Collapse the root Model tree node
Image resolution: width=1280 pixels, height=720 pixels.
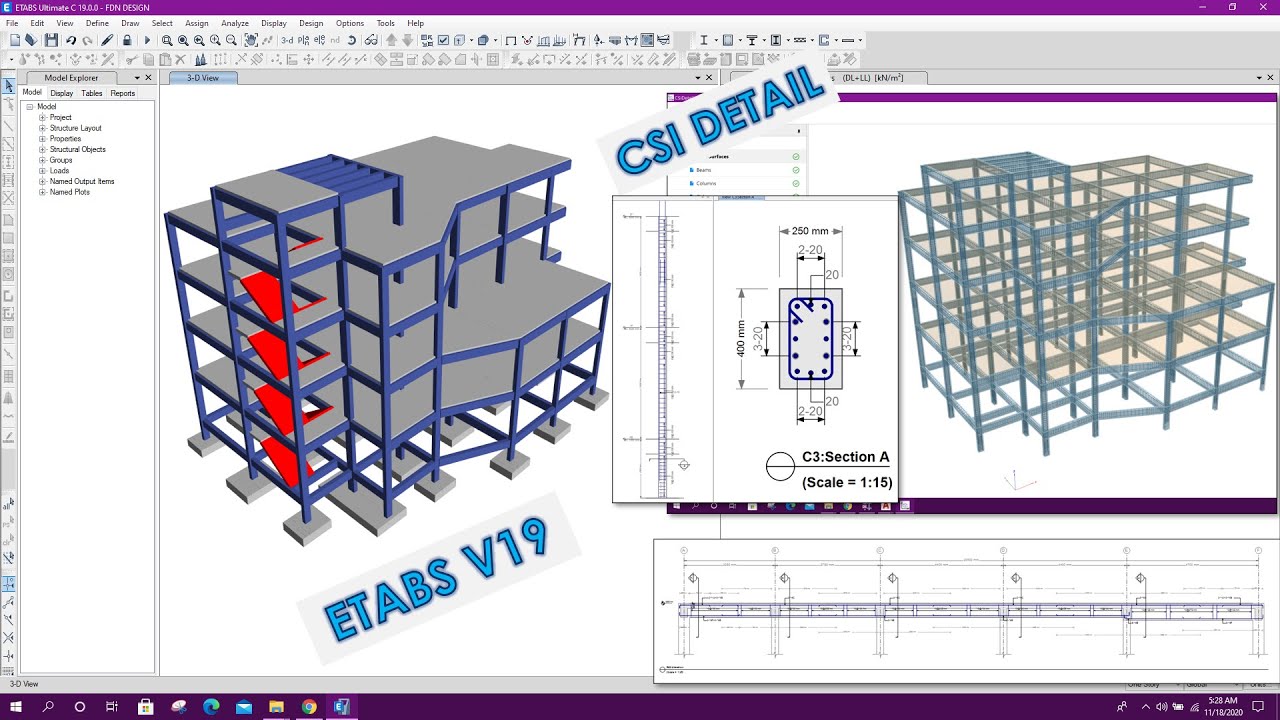(30, 106)
